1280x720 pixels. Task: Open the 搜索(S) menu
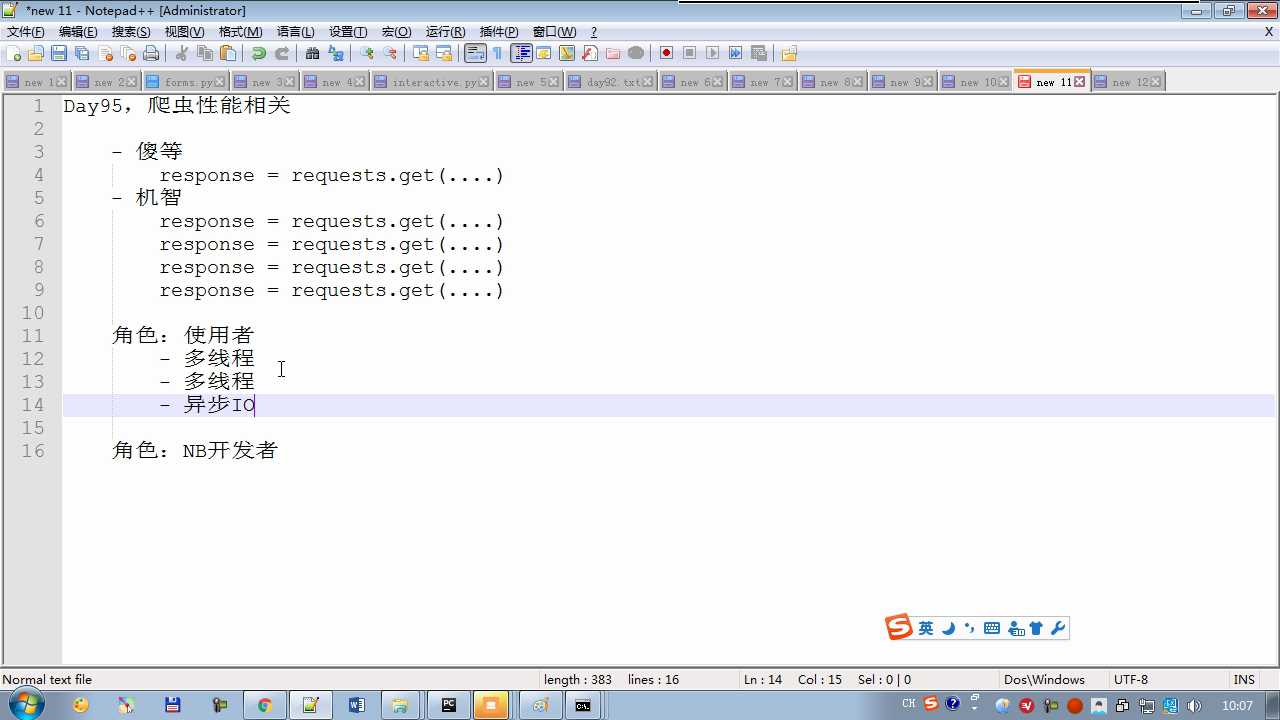(x=131, y=32)
